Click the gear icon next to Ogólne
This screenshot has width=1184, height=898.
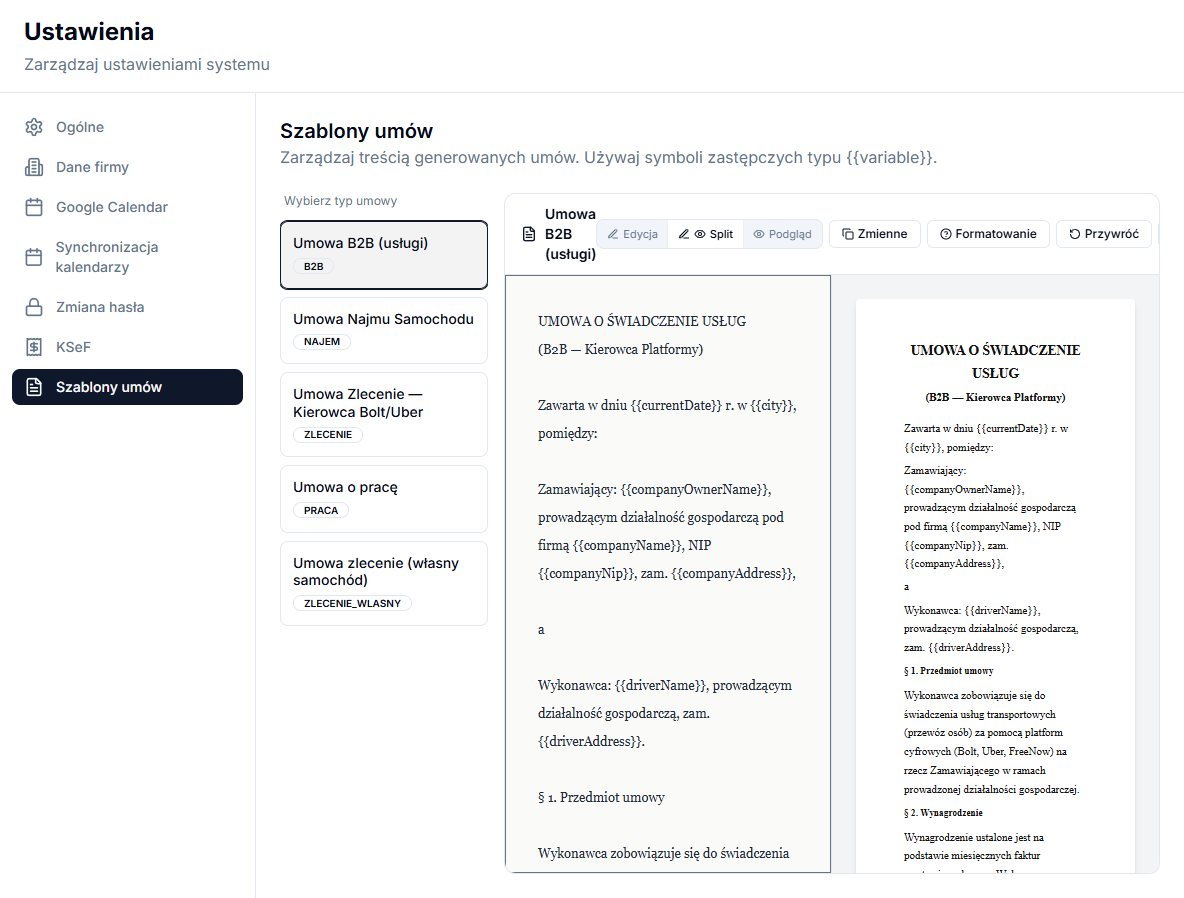pos(34,127)
